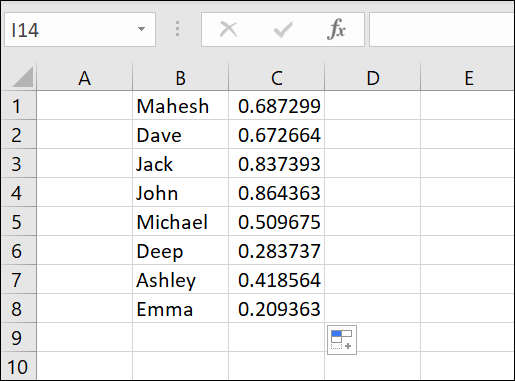
Task: Click the Enter checkmark icon in formula bar
Action: [x=283, y=30]
